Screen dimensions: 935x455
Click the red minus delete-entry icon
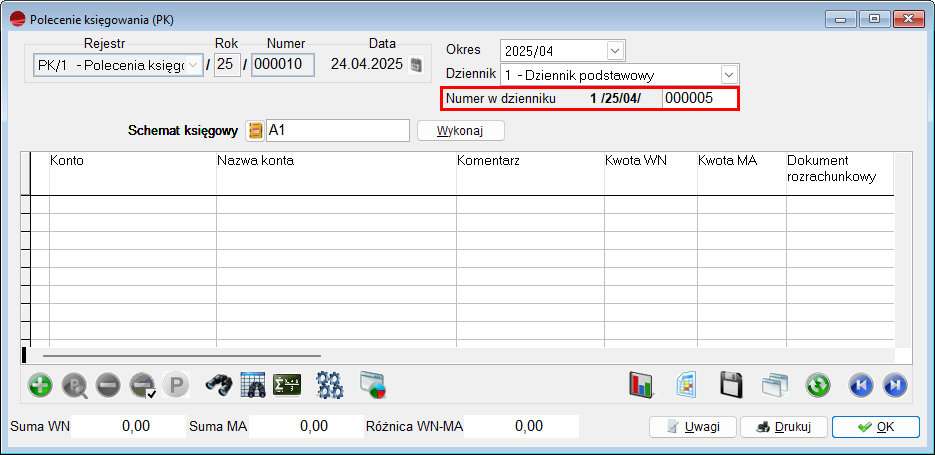point(108,385)
